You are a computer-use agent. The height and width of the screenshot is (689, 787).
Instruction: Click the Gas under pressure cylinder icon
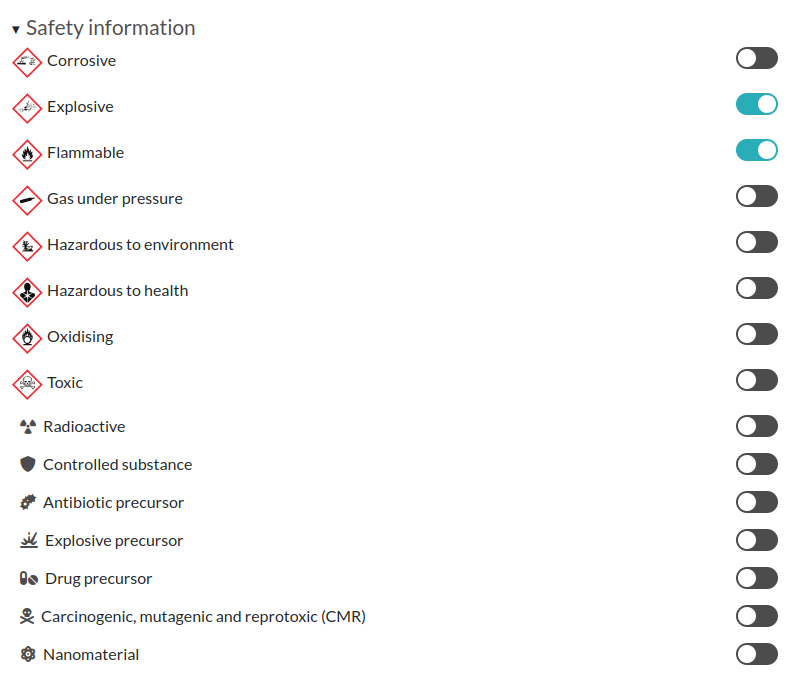point(27,200)
